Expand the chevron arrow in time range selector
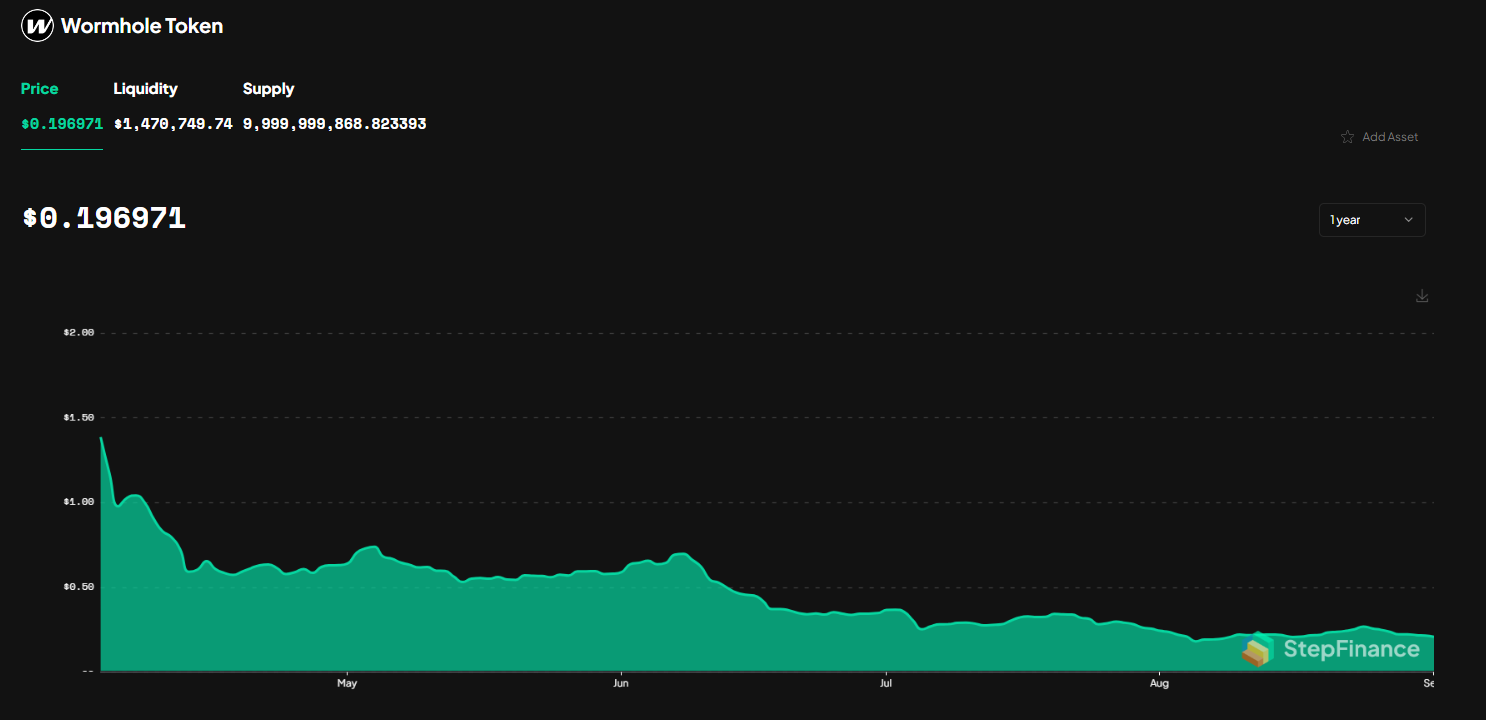The width and height of the screenshot is (1486, 720). pos(1408,220)
